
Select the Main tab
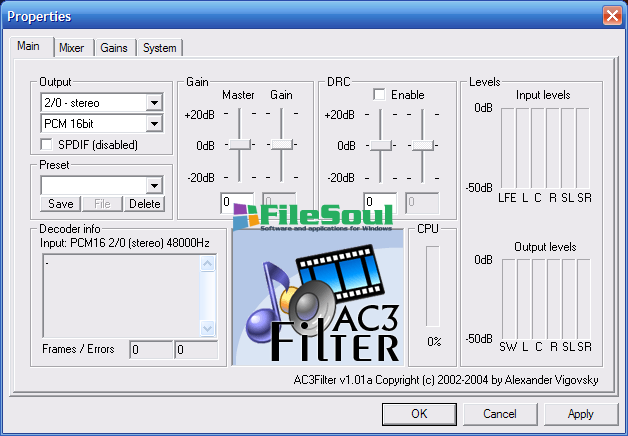29,47
